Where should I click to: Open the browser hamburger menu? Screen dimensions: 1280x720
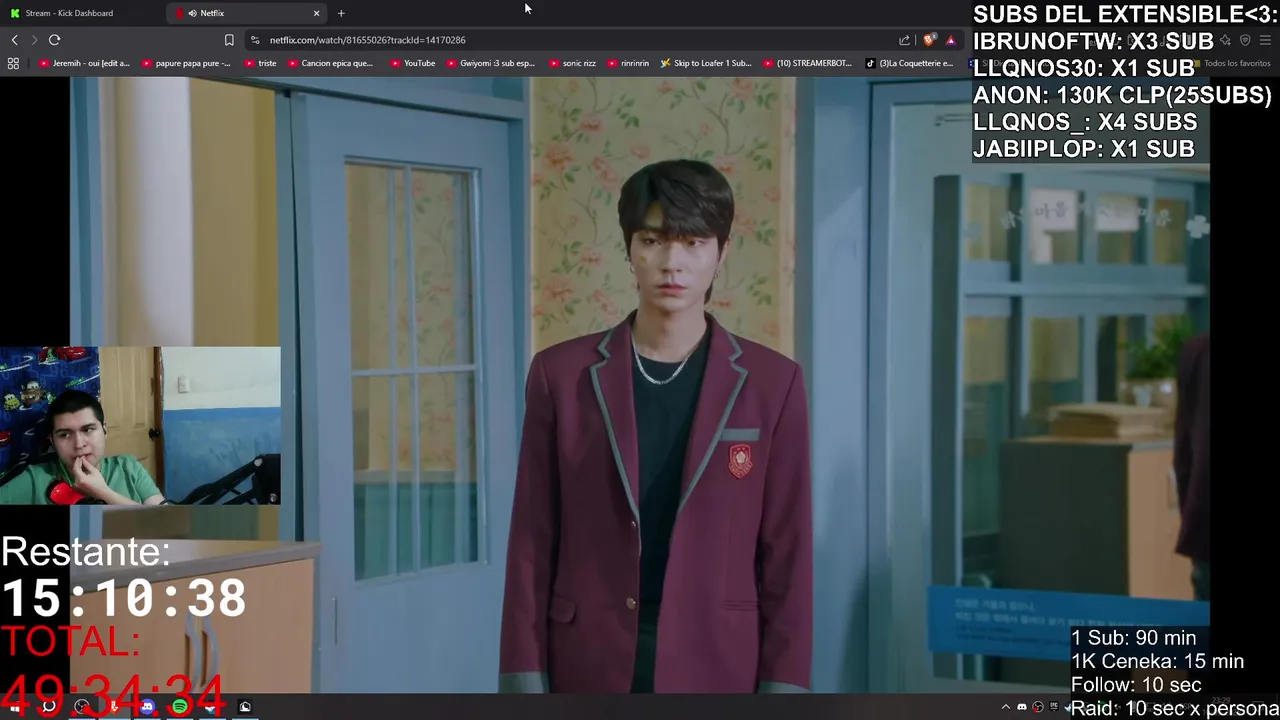(1265, 40)
